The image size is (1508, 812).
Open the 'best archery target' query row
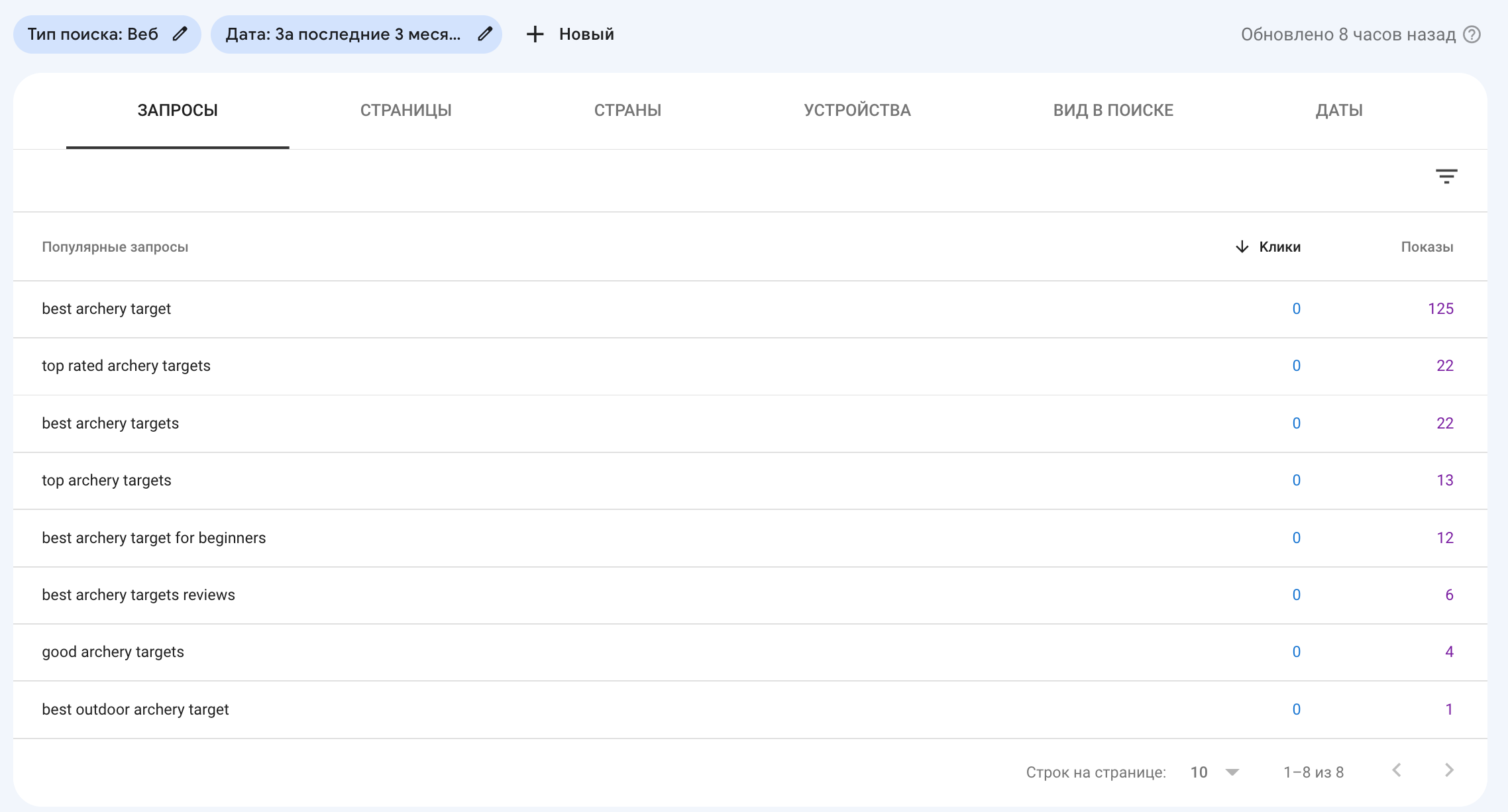107,309
